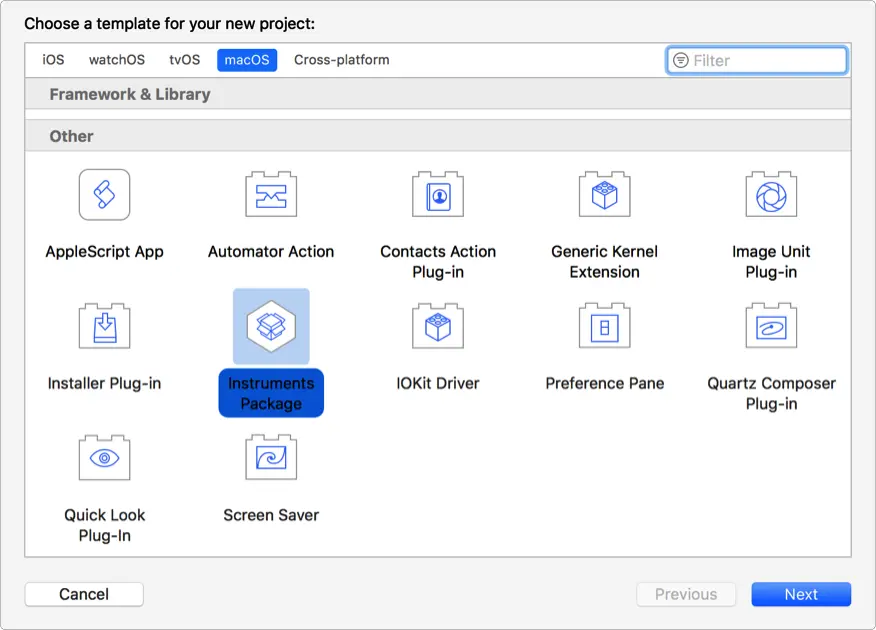Click the "Generic Kernel Extension" label
Image resolution: width=876 pixels, height=630 pixels.
pyautogui.click(x=604, y=262)
